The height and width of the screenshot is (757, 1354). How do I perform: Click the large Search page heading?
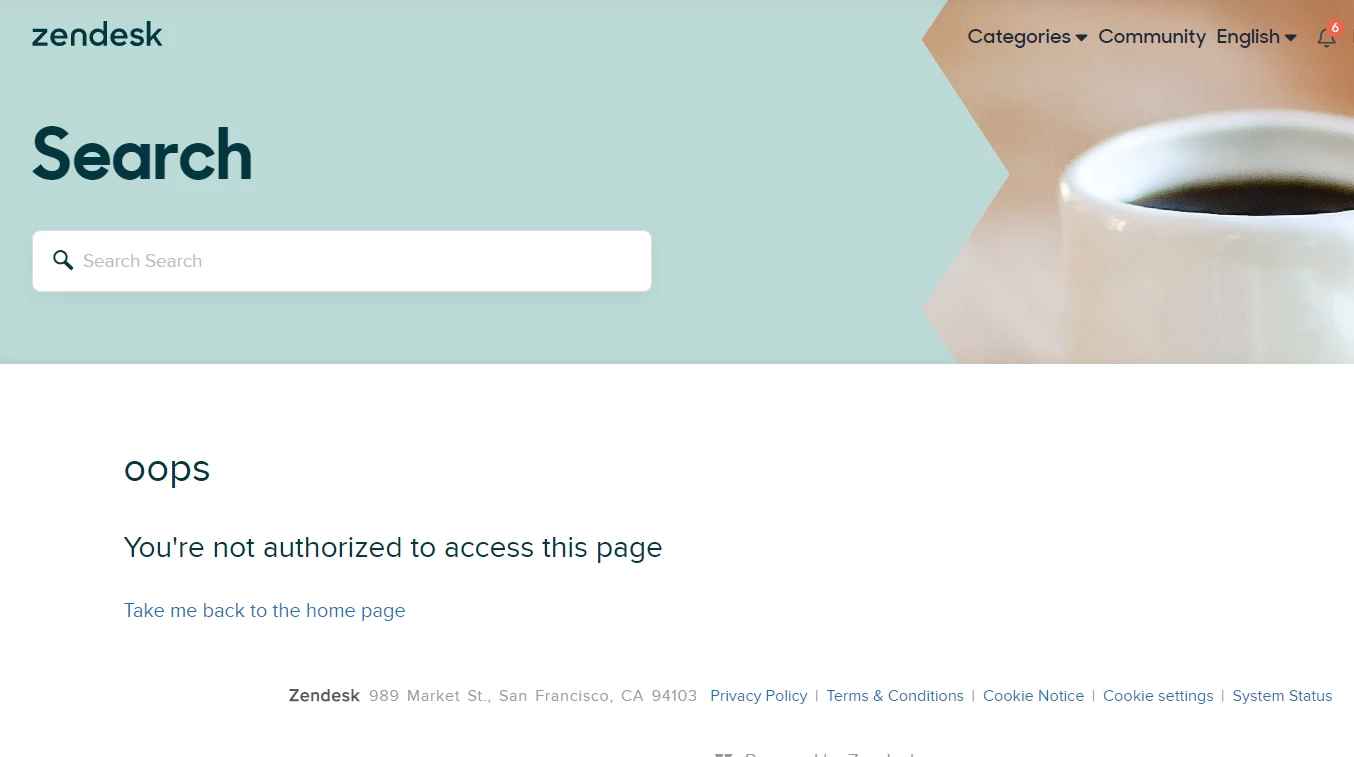click(x=142, y=155)
